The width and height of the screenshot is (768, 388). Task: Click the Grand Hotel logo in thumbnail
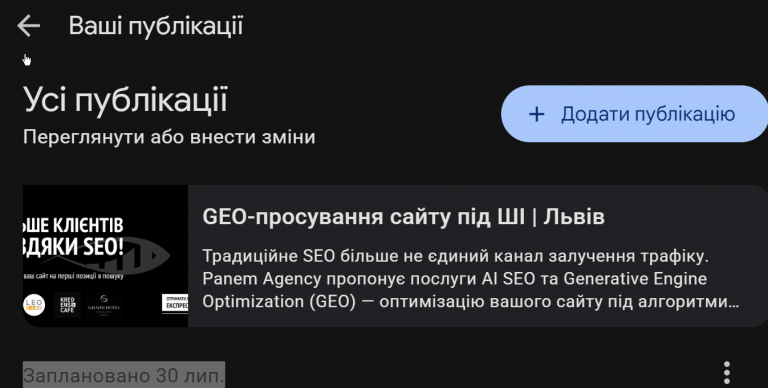[104, 305]
